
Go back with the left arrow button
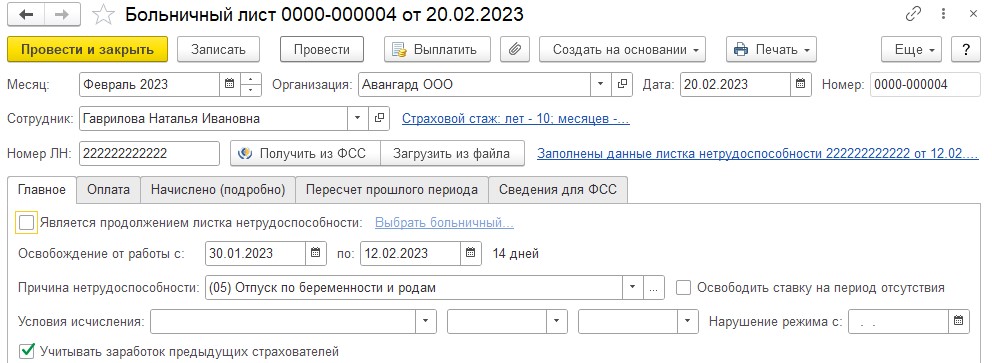[x=26, y=15]
